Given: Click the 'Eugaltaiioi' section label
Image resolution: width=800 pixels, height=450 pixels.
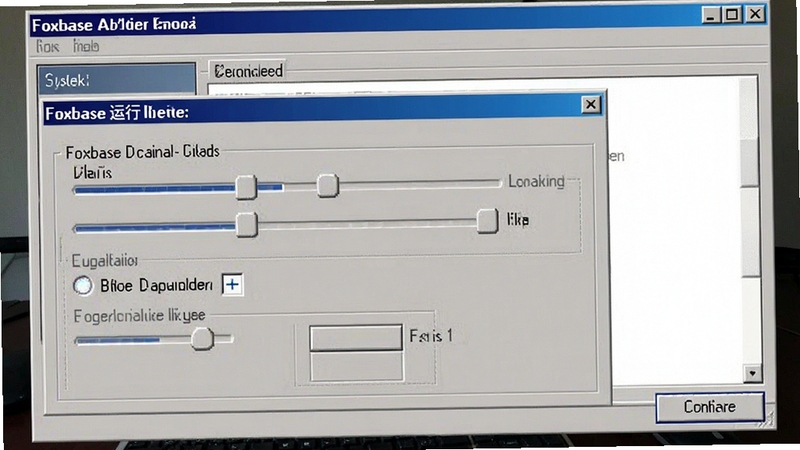Looking at the screenshot, I should tap(105, 261).
